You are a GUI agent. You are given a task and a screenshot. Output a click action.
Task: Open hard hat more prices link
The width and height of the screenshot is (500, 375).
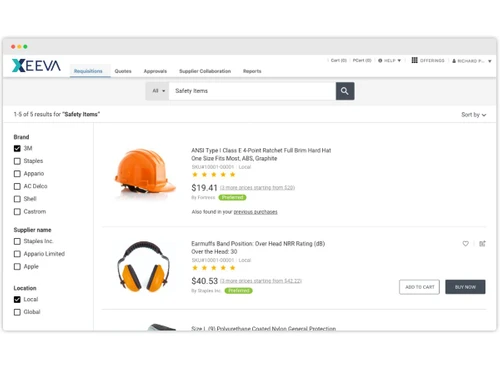click(x=257, y=188)
